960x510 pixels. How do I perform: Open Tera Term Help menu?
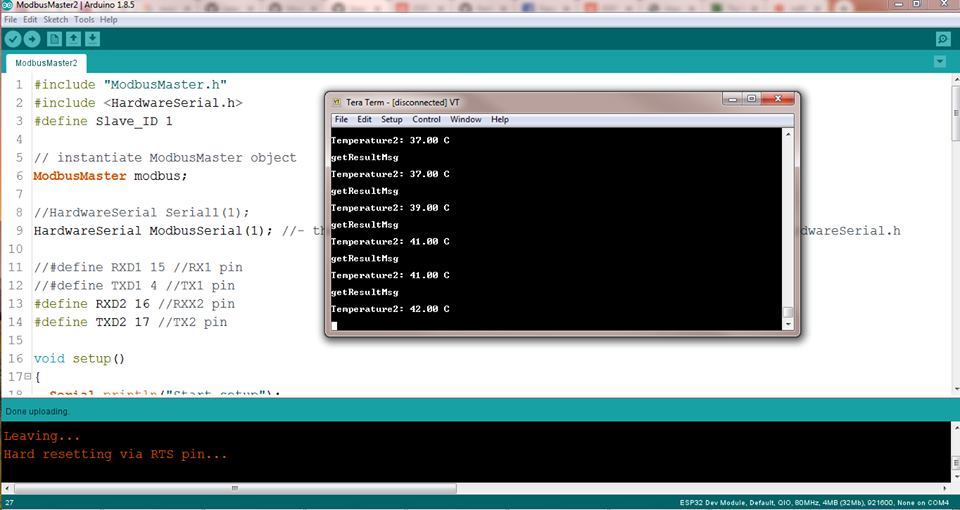[500, 119]
